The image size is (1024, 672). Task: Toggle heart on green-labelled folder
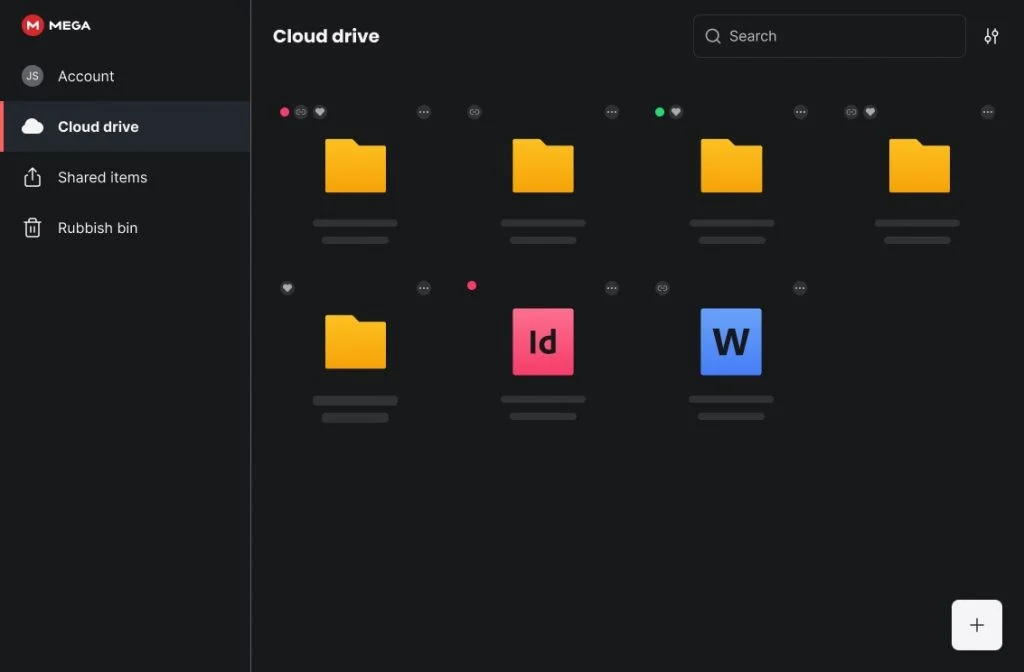pos(676,112)
